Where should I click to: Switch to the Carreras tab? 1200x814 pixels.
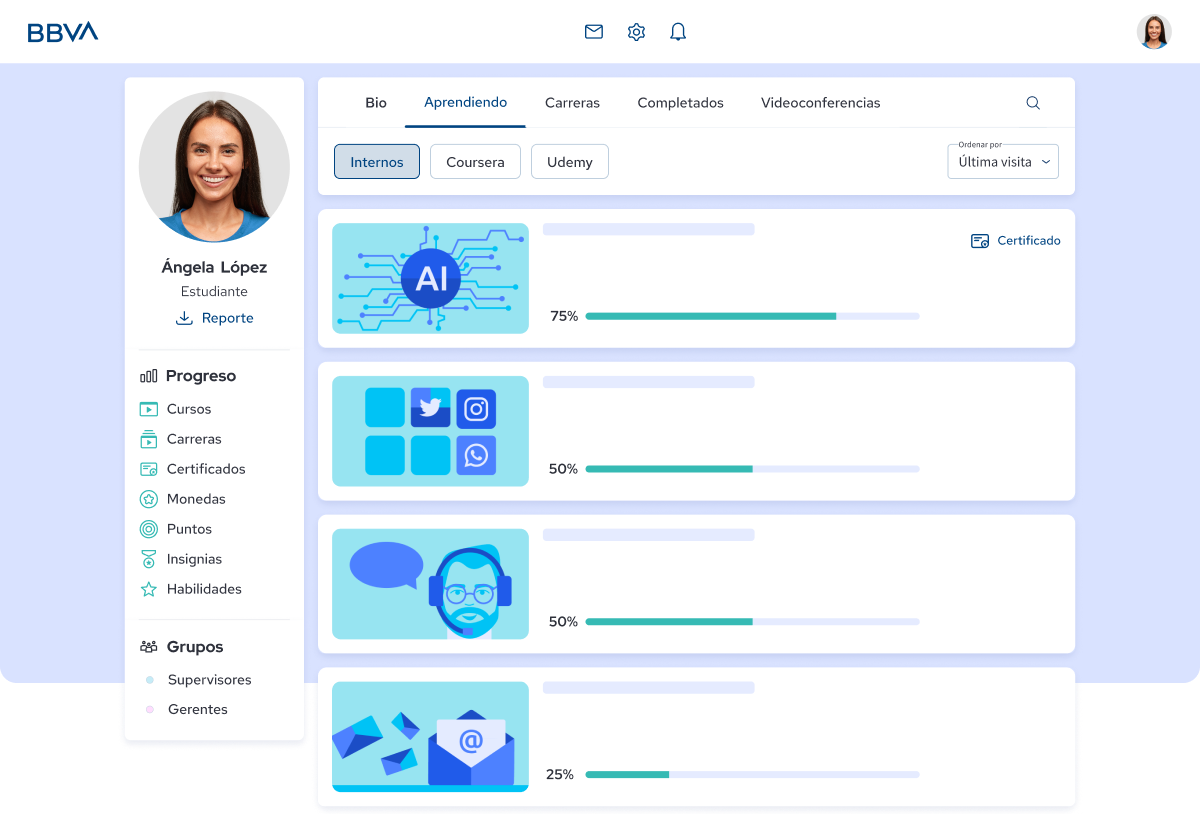(x=572, y=103)
